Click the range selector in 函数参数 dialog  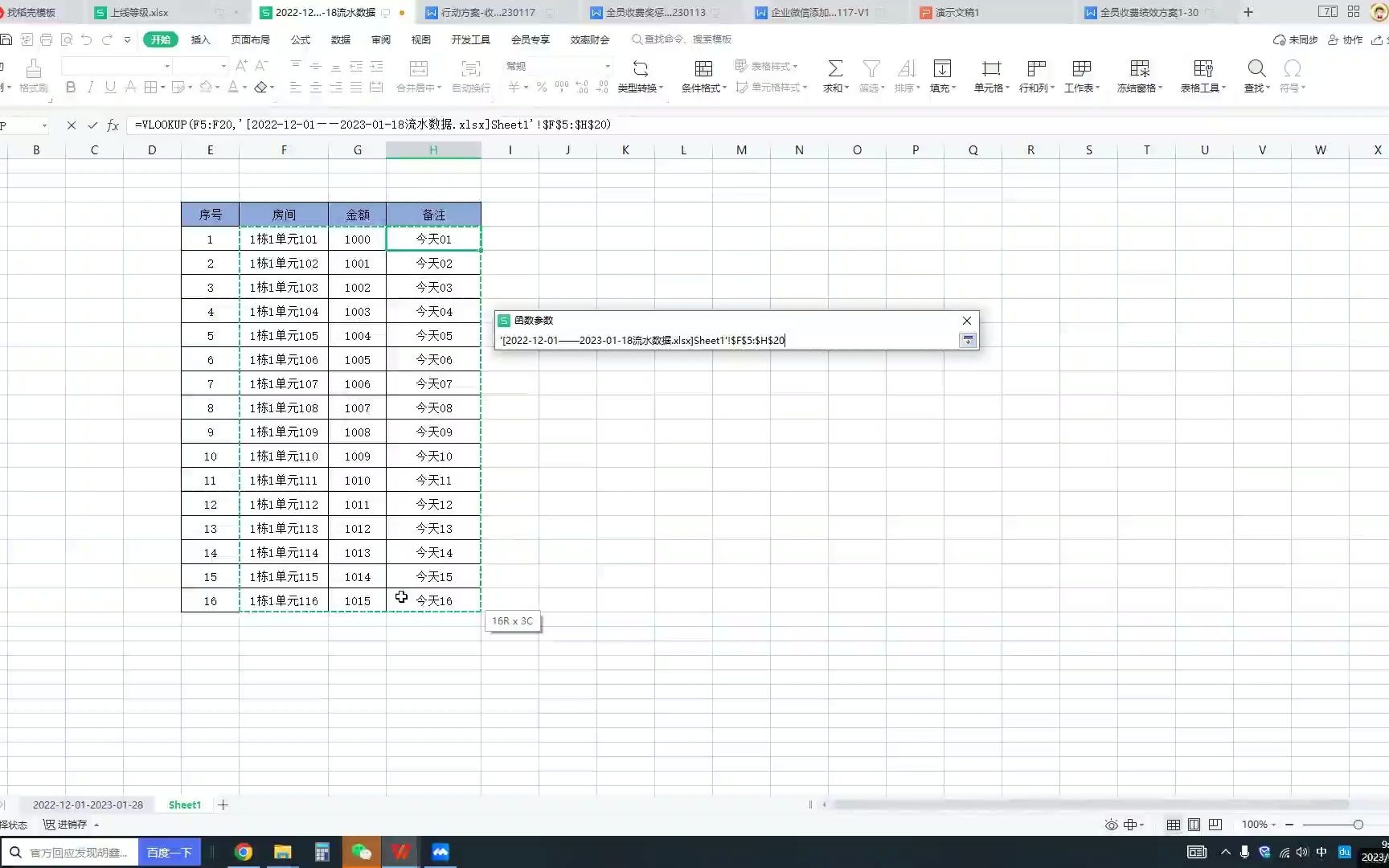point(966,340)
